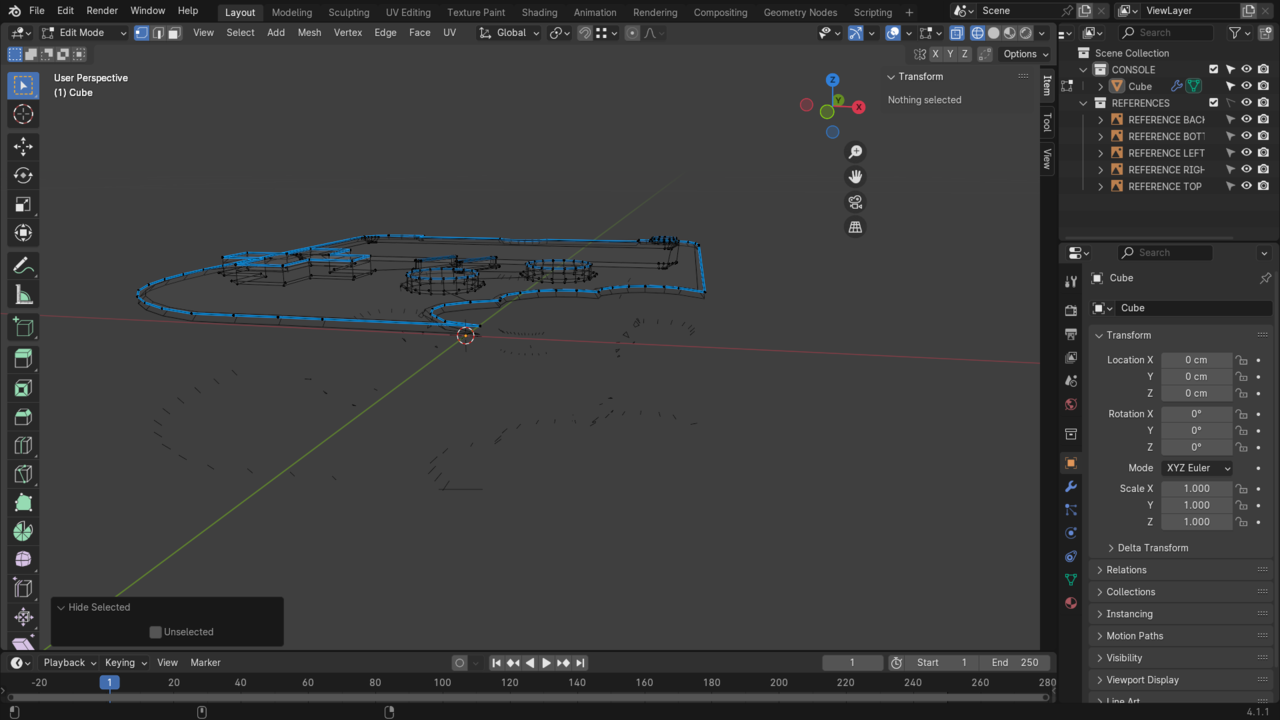
Task: Select the Bevel tool
Action: [23, 417]
